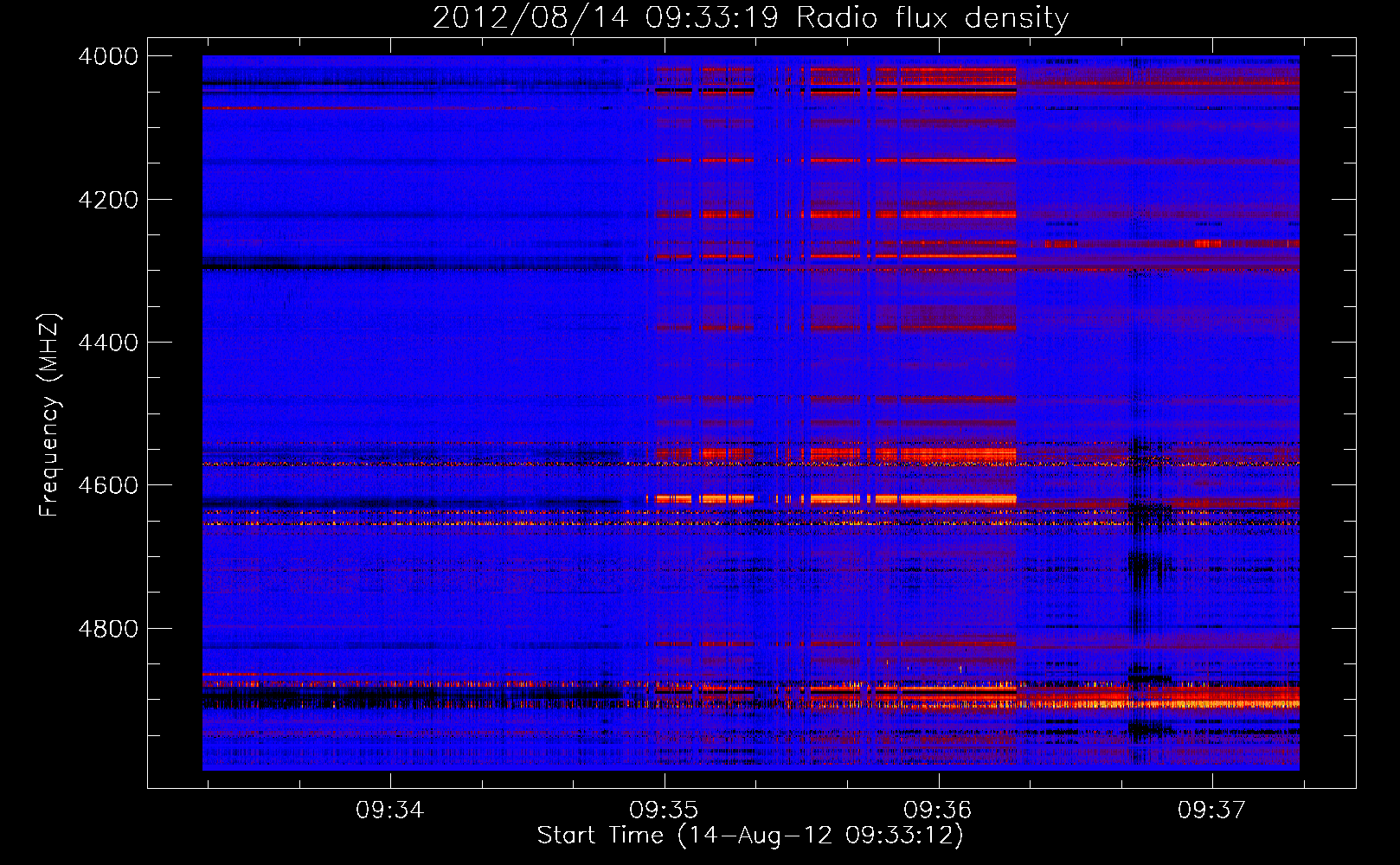Click the 4000 frequency tick label
1400x865 pixels.
pyautogui.click(x=108, y=56)
